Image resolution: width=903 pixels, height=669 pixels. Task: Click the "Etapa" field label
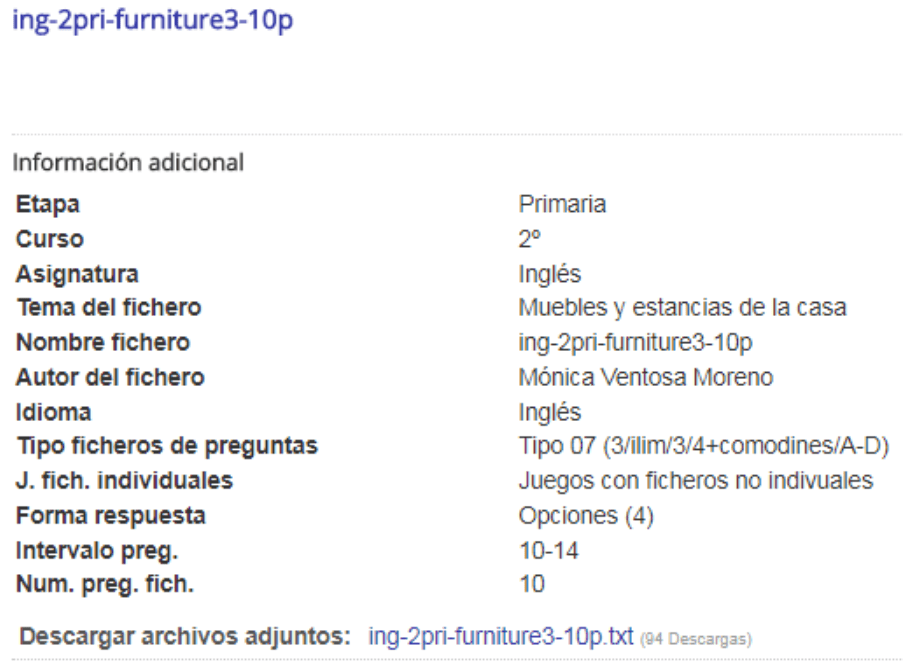coord(48,205)
